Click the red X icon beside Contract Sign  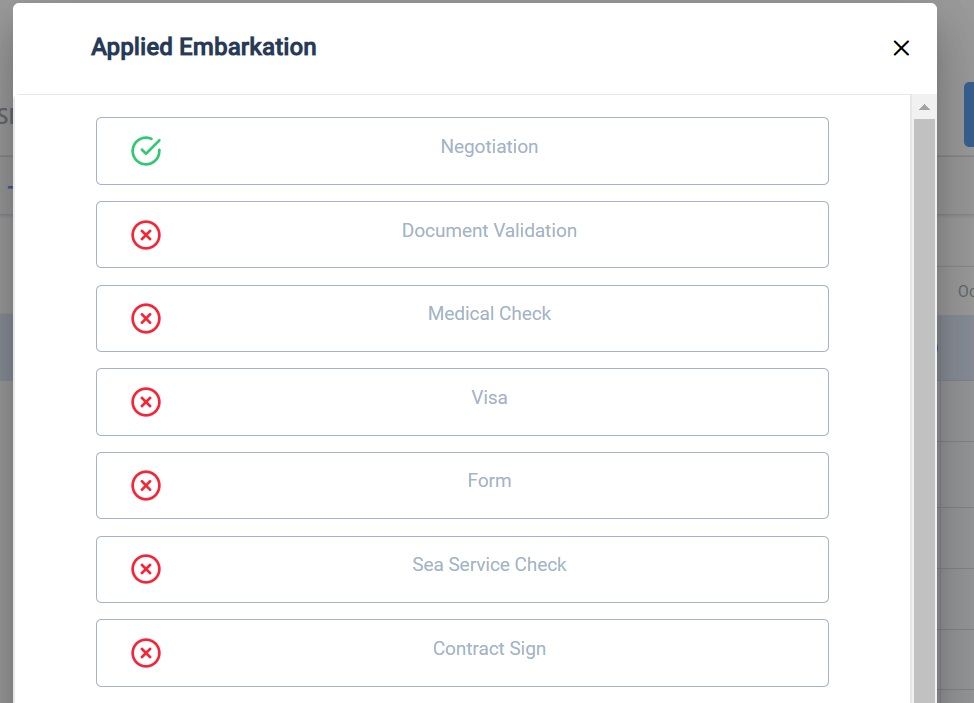(146, 653)
